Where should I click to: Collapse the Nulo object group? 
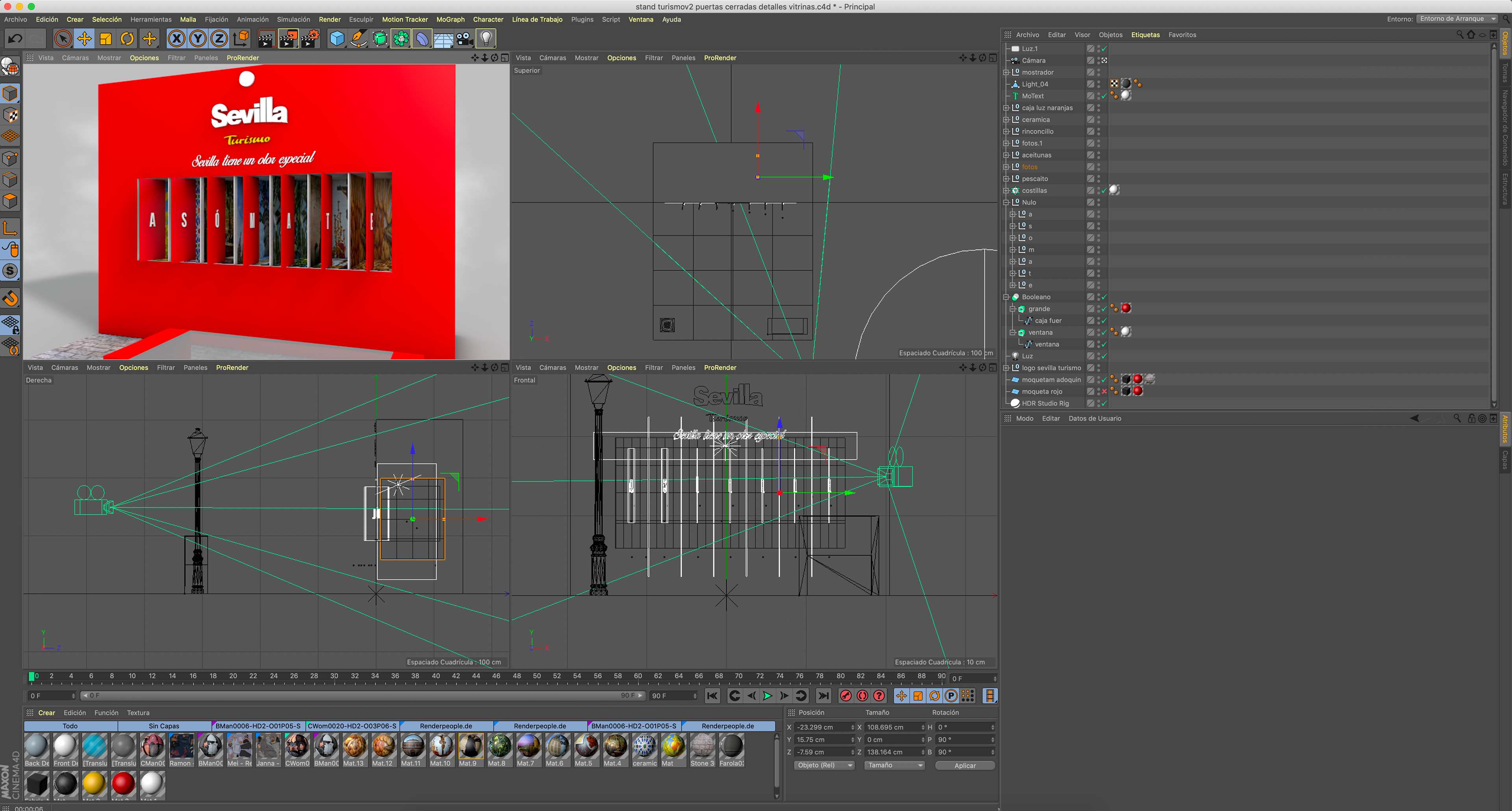click(x=1006, y=202)
